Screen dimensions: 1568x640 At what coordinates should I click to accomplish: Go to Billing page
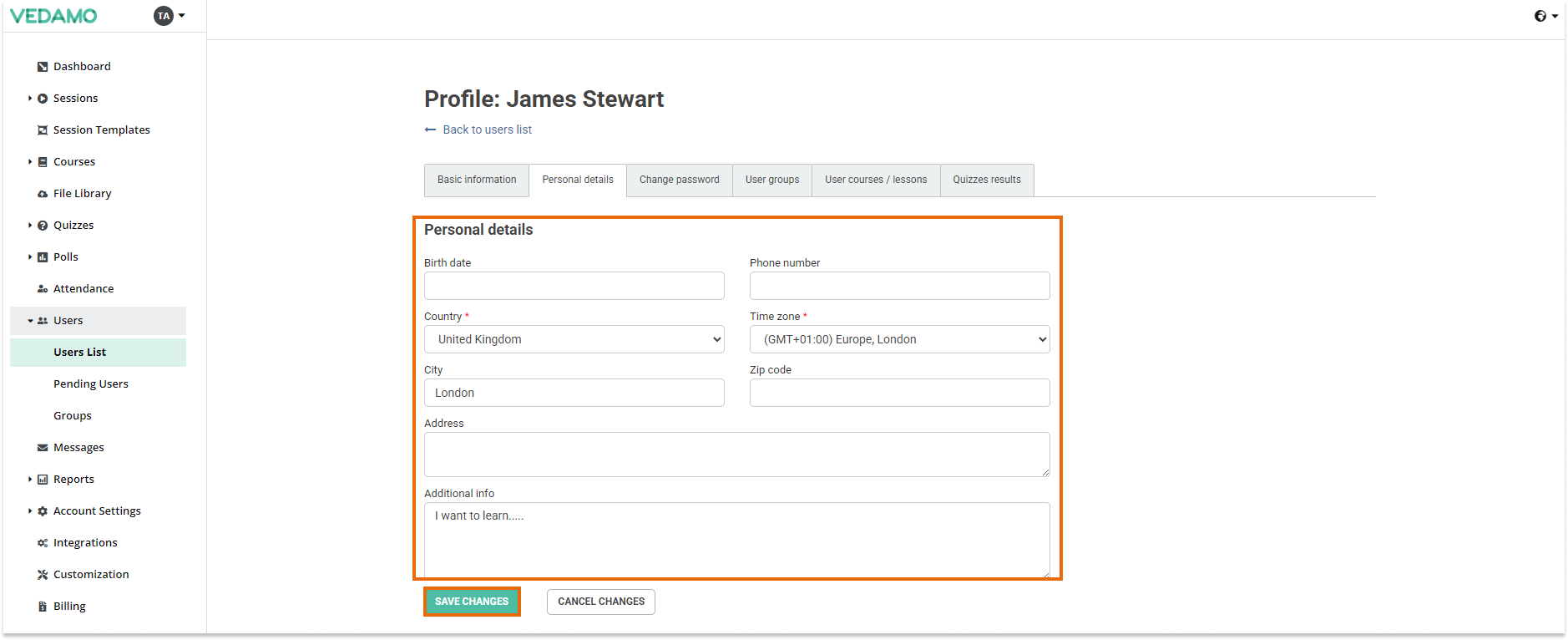point(69,607)
